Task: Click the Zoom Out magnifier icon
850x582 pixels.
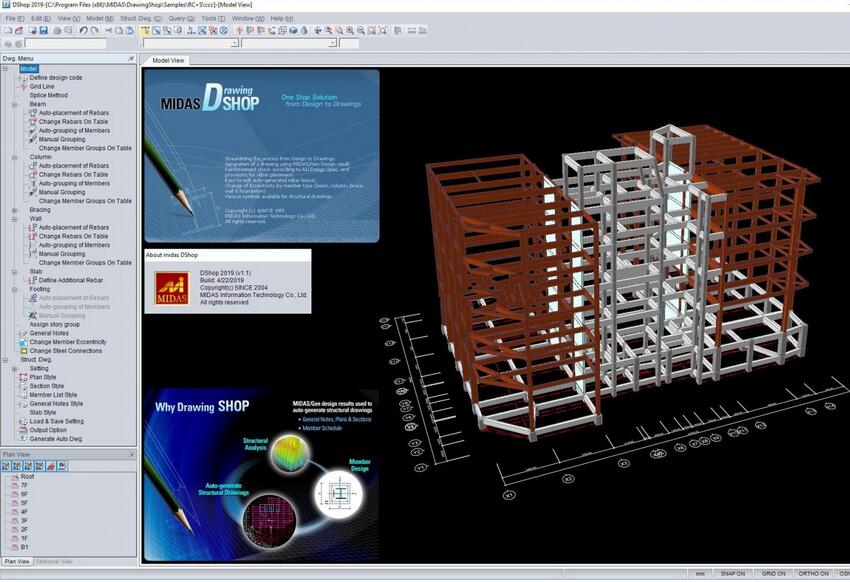Action: (361, 31)
